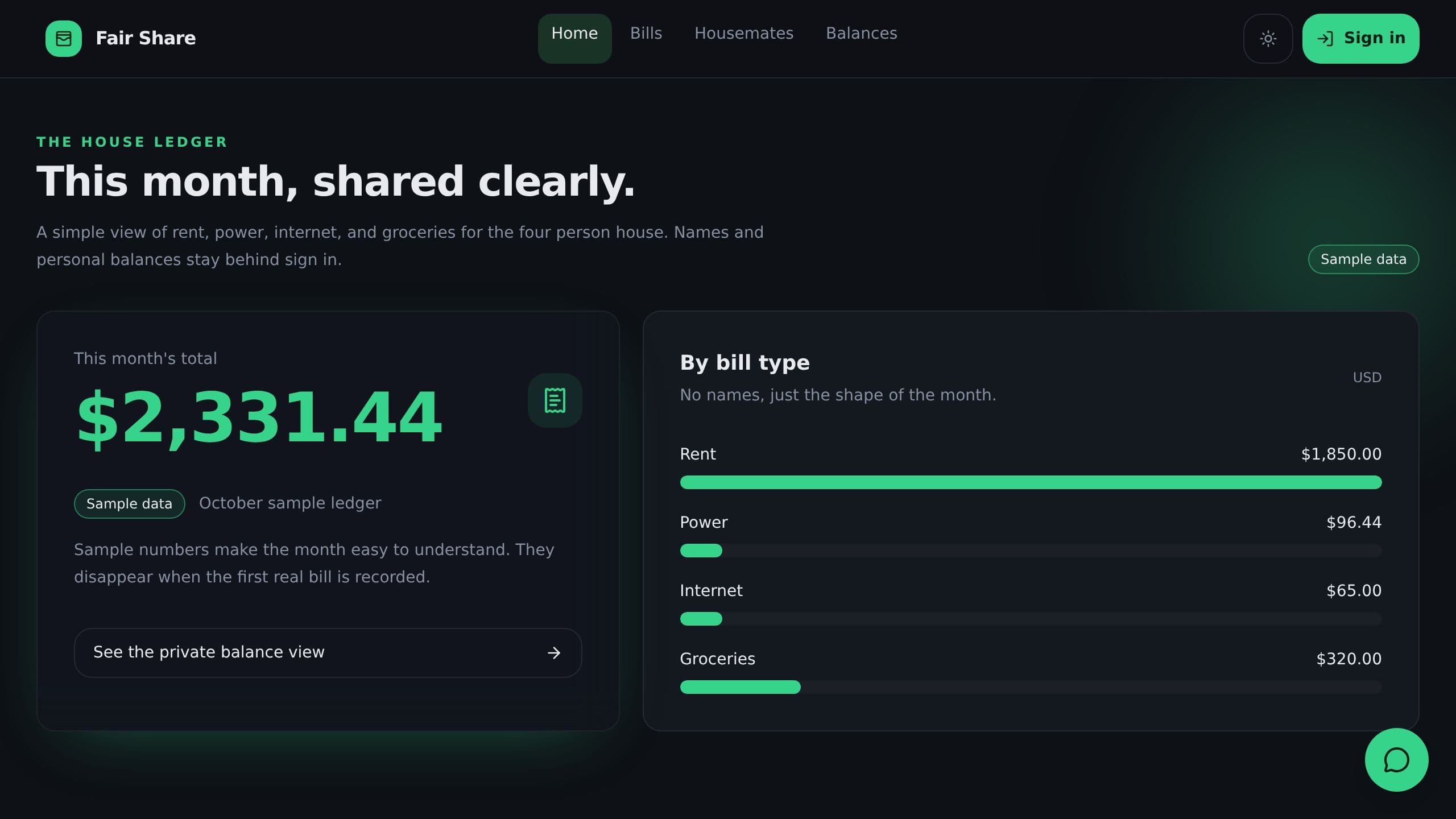Viewport: 1456px width, 819px height.
Task: Toggle the light/dark theme sun icon
Action: [x=1268, y=39]
